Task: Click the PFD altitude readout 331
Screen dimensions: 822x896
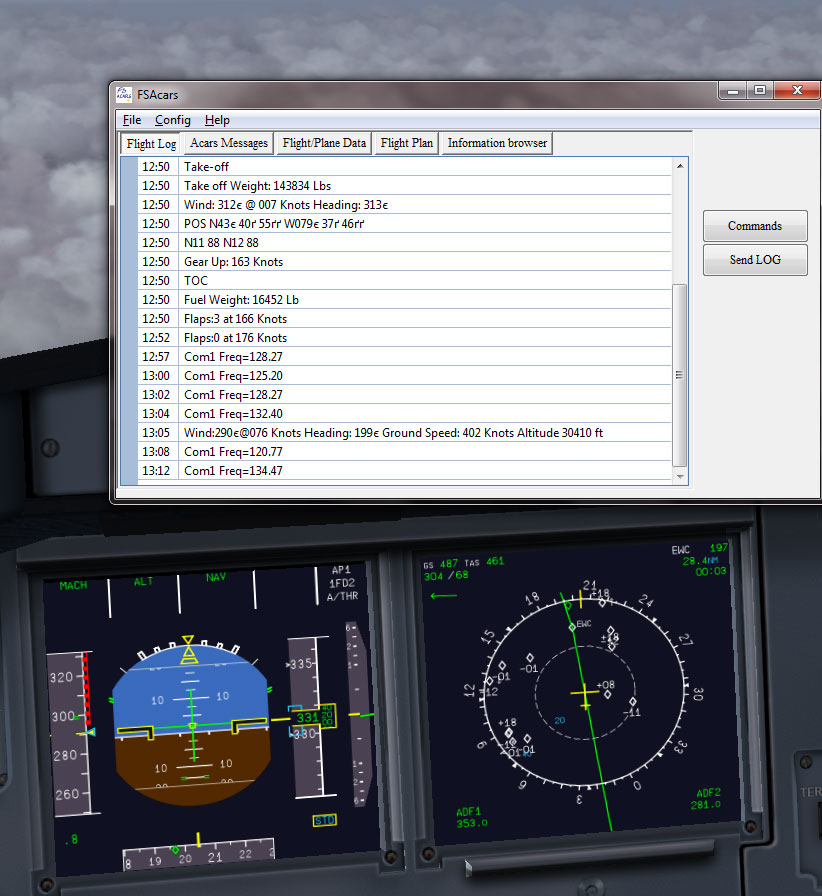Action: (307, 717)
